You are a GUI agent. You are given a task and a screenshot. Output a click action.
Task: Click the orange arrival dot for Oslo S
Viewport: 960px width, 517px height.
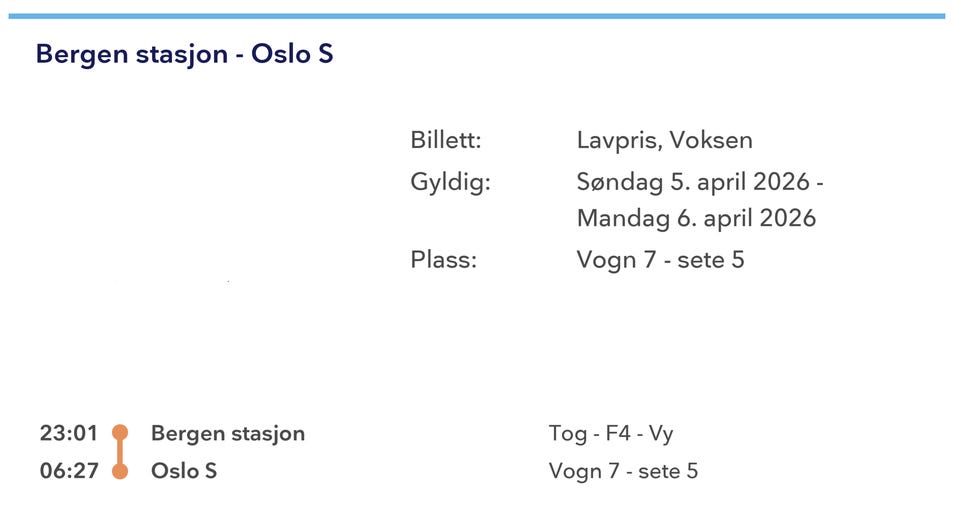120,471
